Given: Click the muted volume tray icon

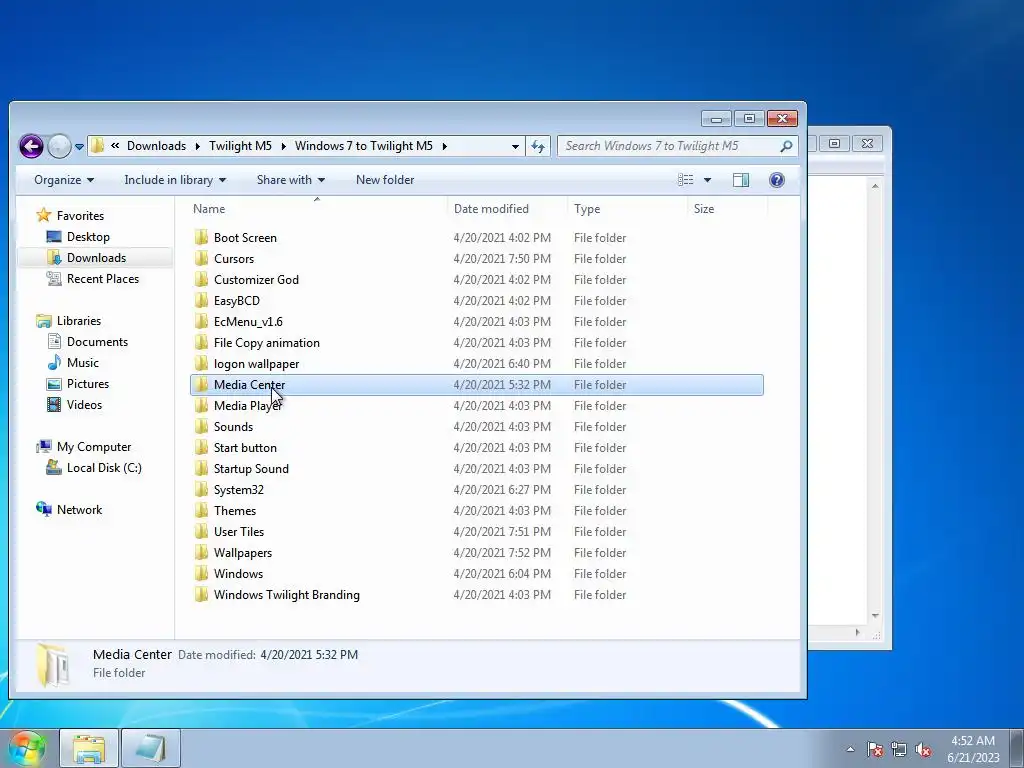Looking at the screenshot, I should coord(923,749).
